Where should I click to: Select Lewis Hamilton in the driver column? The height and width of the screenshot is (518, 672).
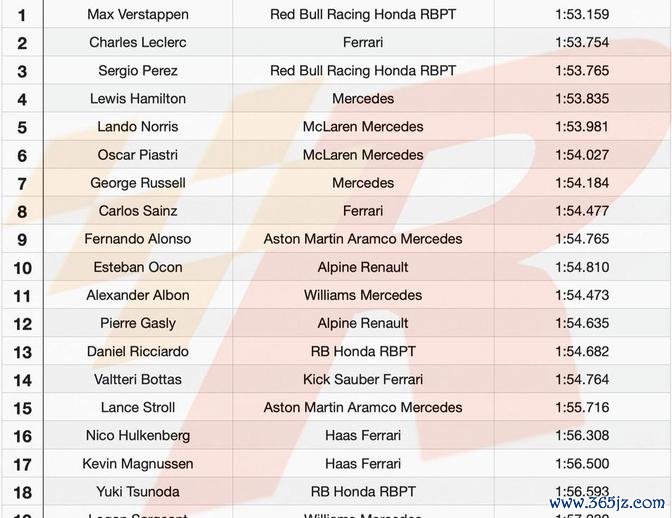[x=138, y=99]
